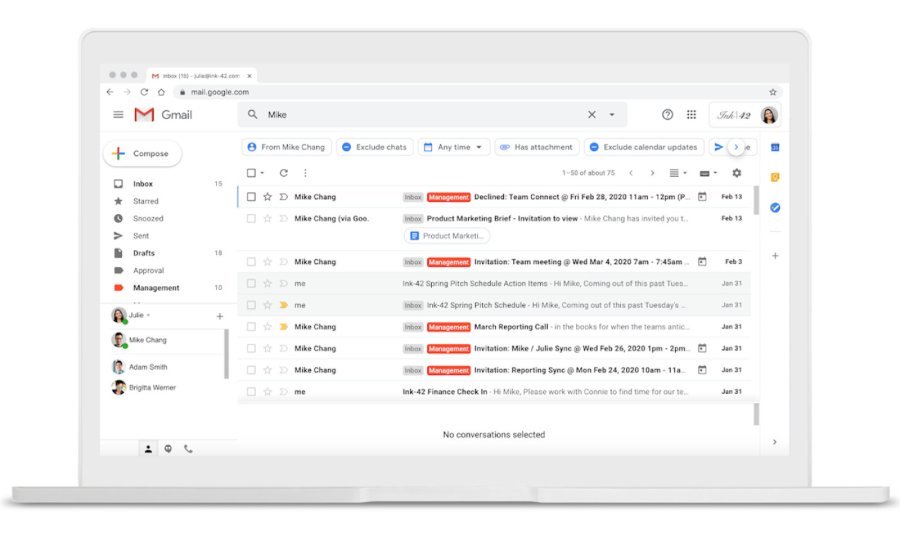Apply the From Mike Chang filter chip
This screenshot has height=540, width=900.
(x=286, y=147)
